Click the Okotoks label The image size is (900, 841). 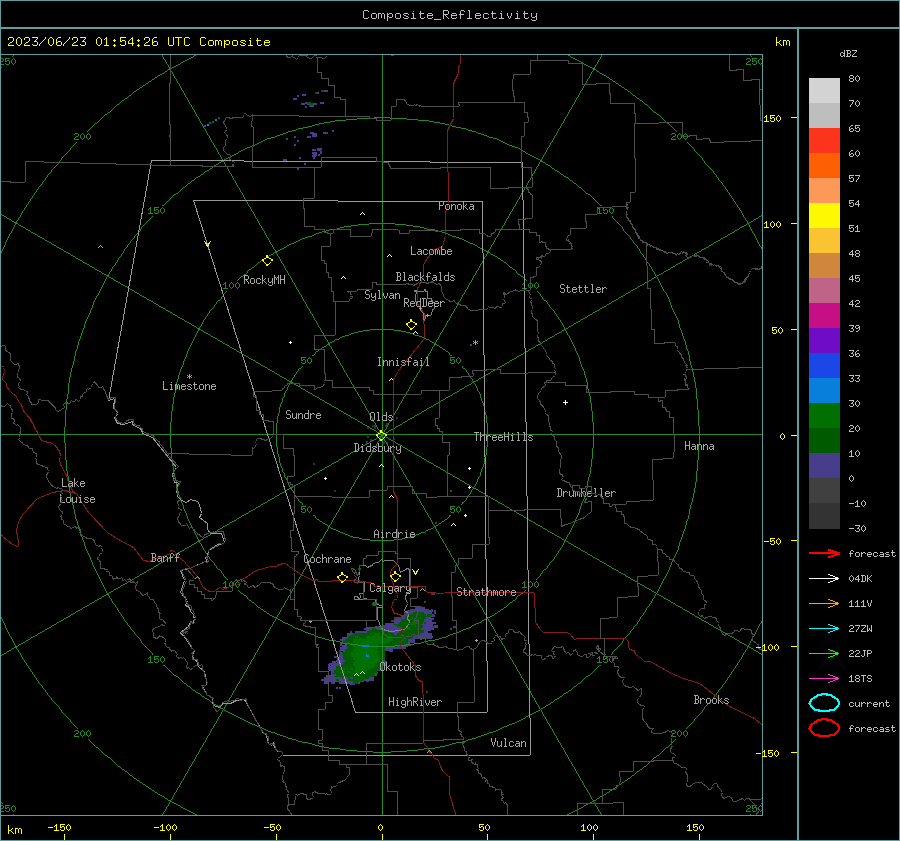pyautogui.click(x=400, y=667)
